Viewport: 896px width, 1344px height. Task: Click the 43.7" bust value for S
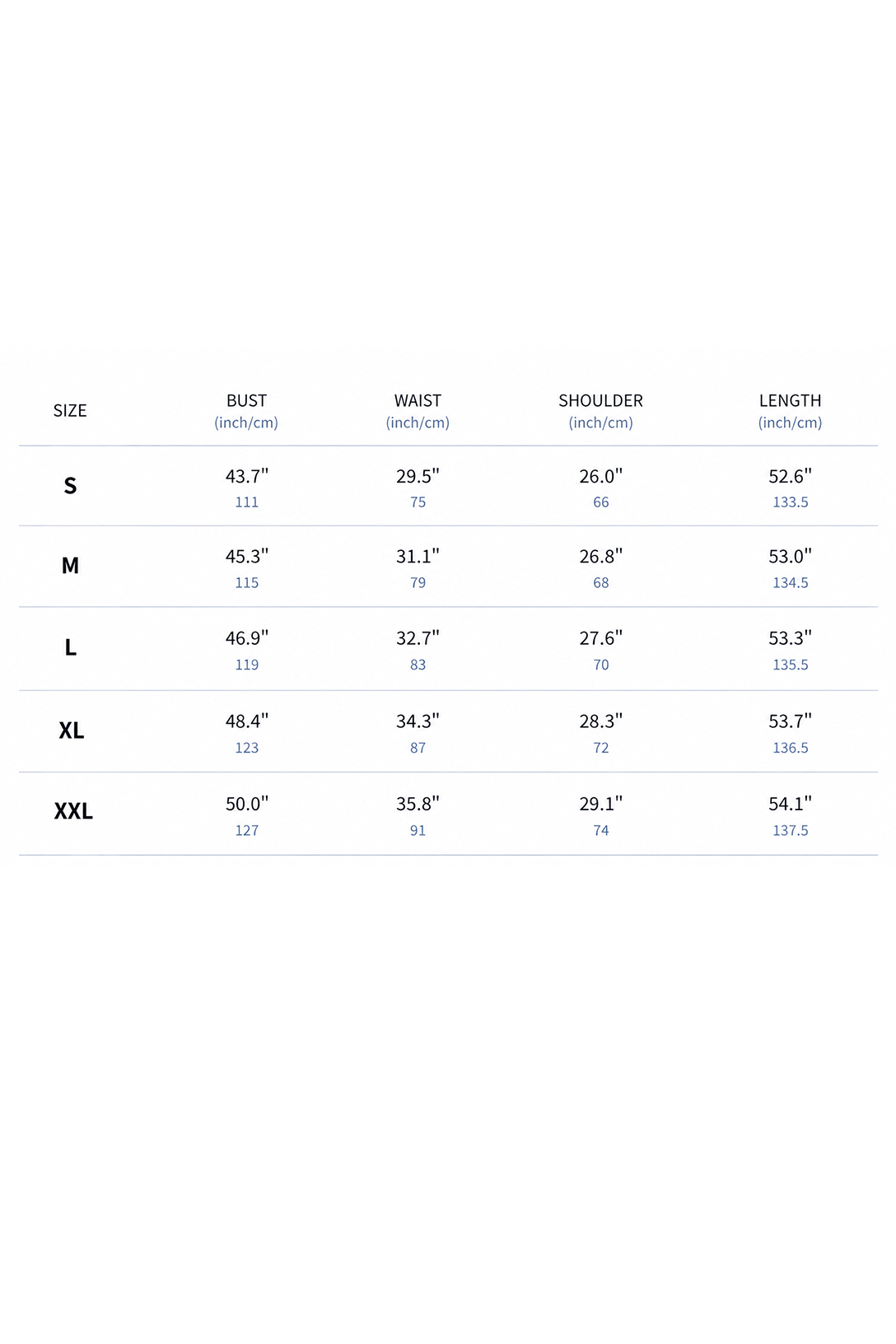click(246, 476)
